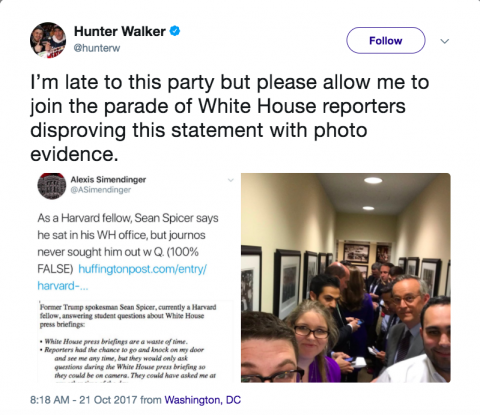
Task: Open the hallway reporters photo
Action: click(x=346, y=278)
